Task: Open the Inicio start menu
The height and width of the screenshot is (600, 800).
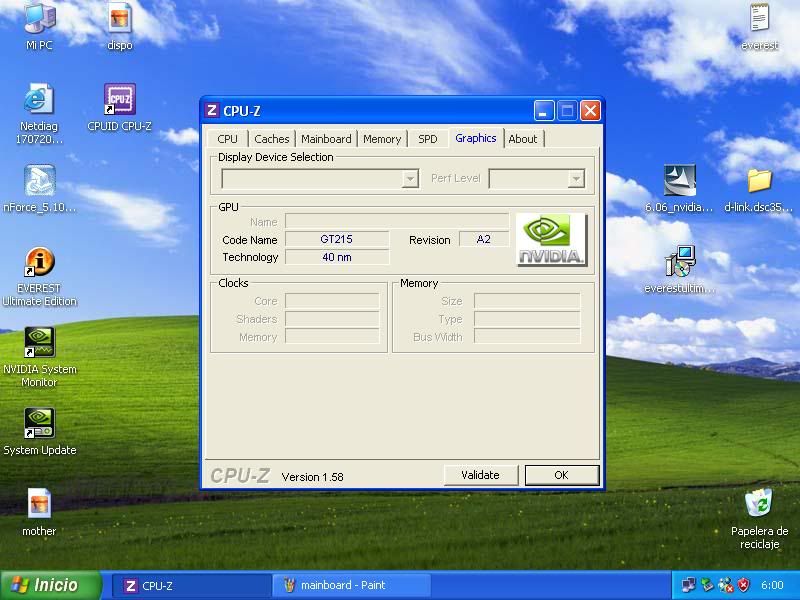Action: click(51, 585)
